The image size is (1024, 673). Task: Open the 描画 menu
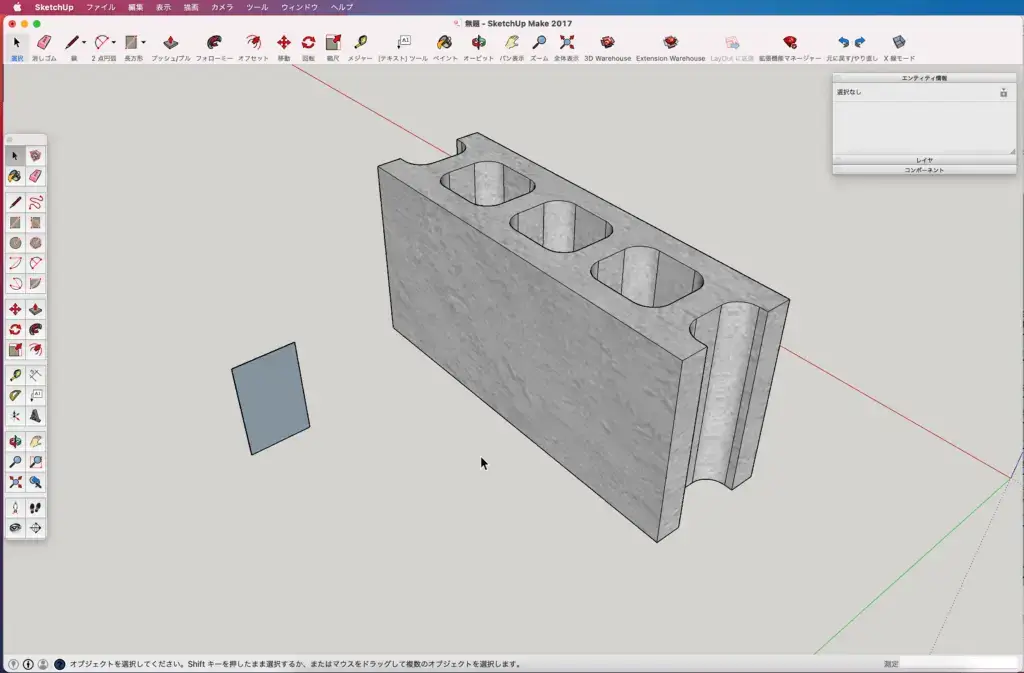pos(191,7)
